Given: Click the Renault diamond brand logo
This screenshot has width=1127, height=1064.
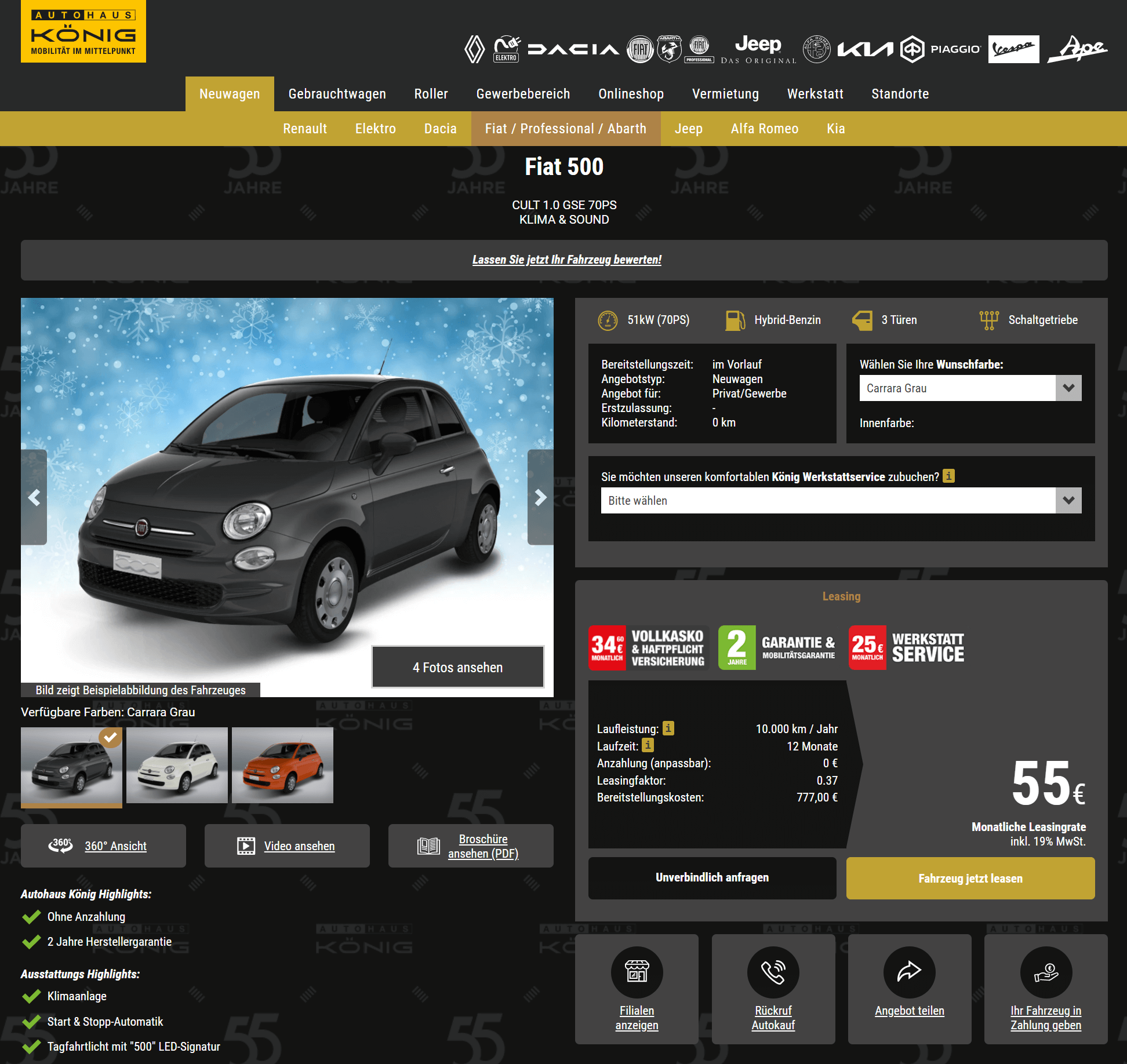Looking at the screenshot, I should [x=475, y=49].
